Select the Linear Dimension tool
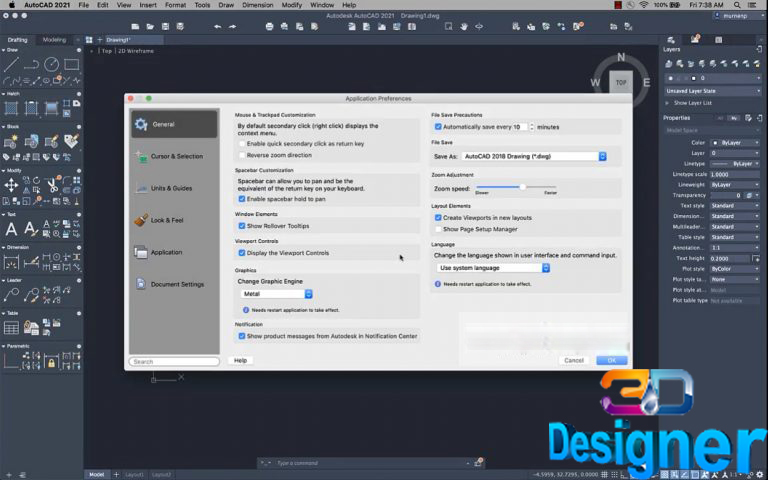768x480 pixels. point(11,263)
